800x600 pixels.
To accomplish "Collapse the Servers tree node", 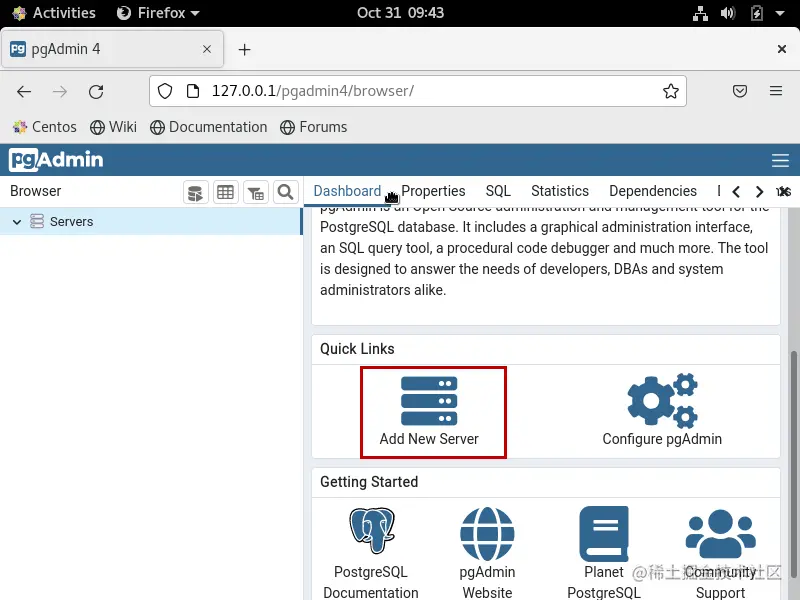I will click(x=17, y=222).
